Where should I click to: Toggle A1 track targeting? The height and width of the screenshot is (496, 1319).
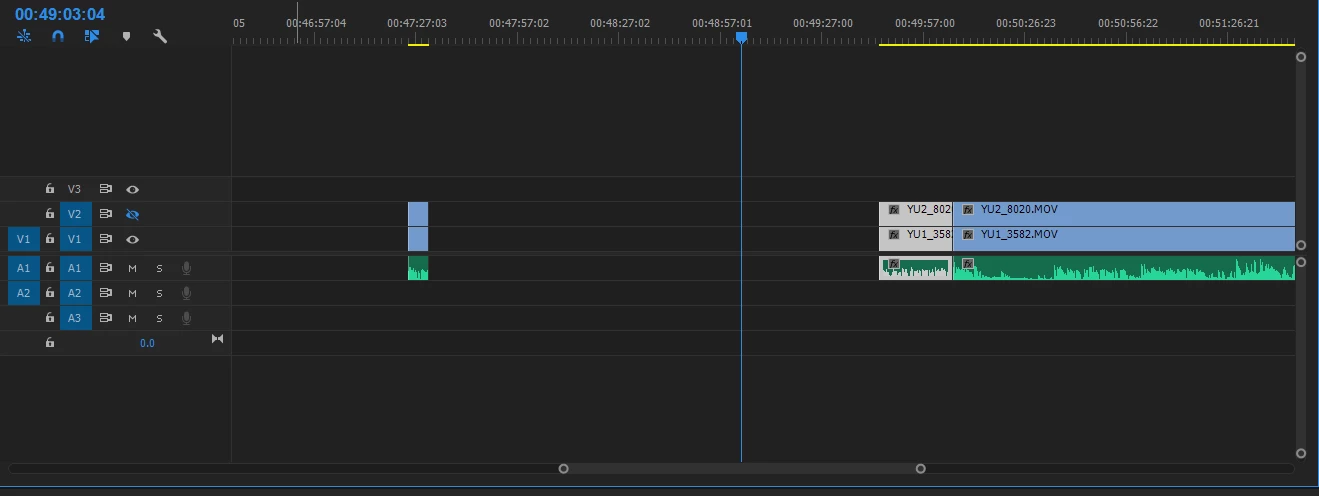click(75, 268)
